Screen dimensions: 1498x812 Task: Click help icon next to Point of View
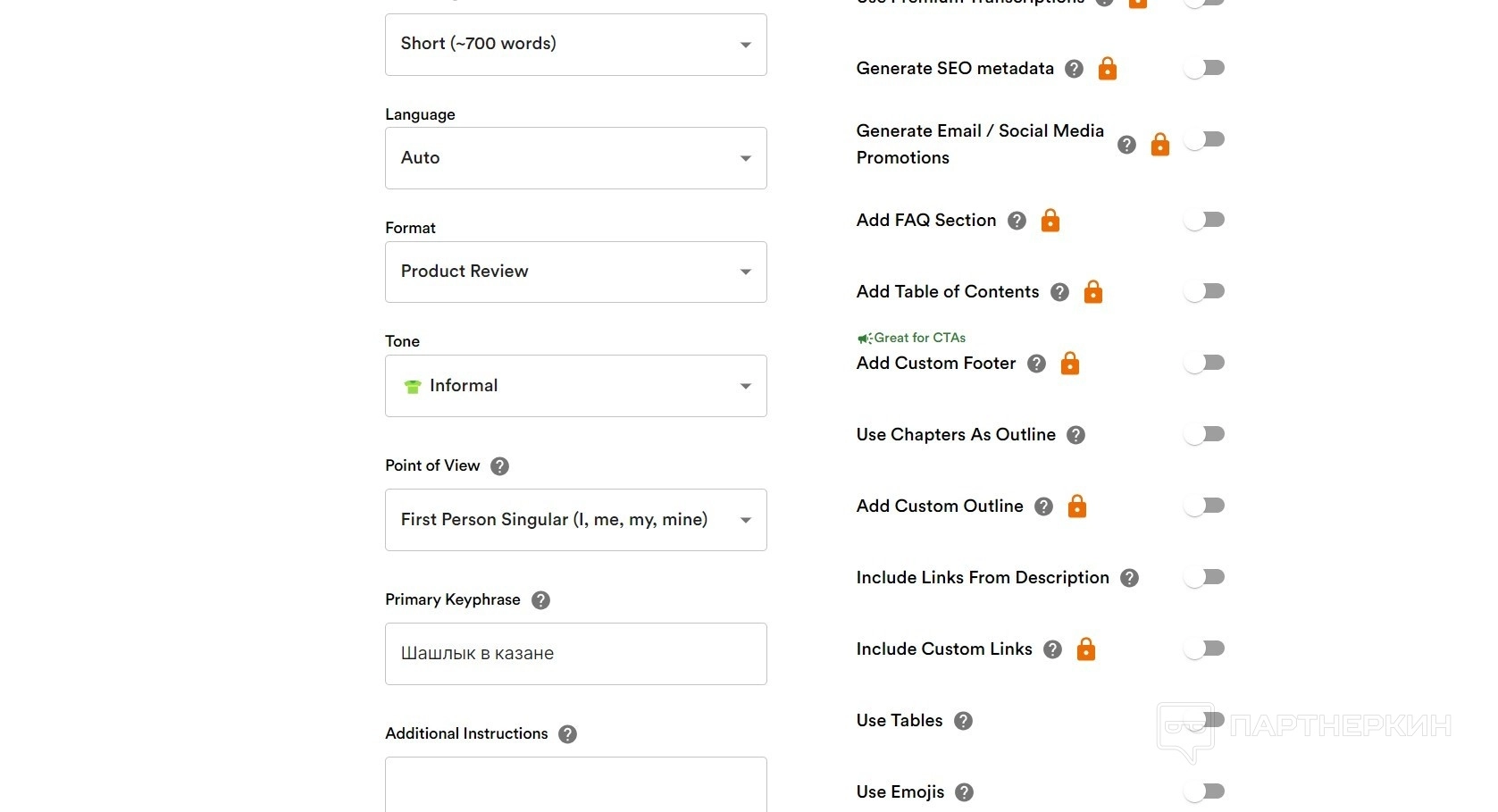pos(500,466)
